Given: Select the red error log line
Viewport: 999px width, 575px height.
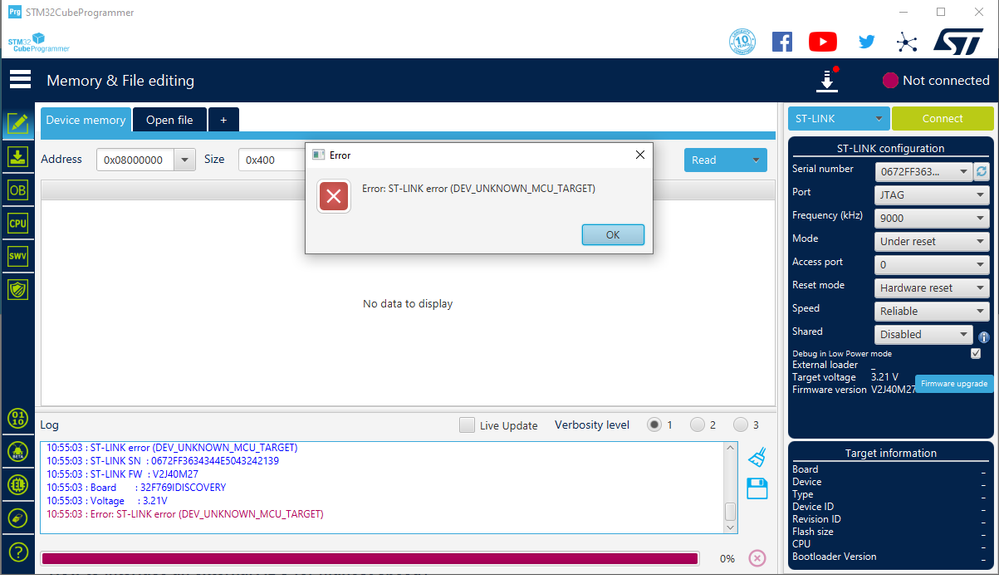Looking at the screenshot, I should pyautogui.click(x=185, y=514).
